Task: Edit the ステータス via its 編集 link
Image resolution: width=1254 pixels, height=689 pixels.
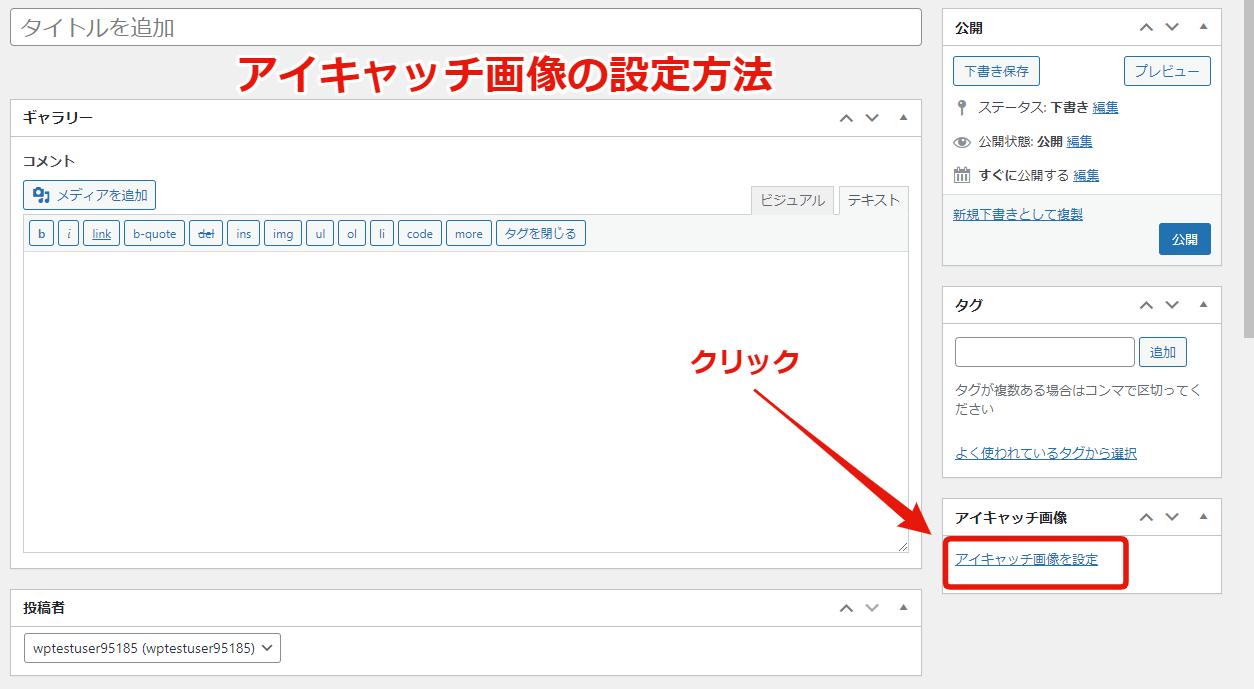Action: pos(1105,107)
